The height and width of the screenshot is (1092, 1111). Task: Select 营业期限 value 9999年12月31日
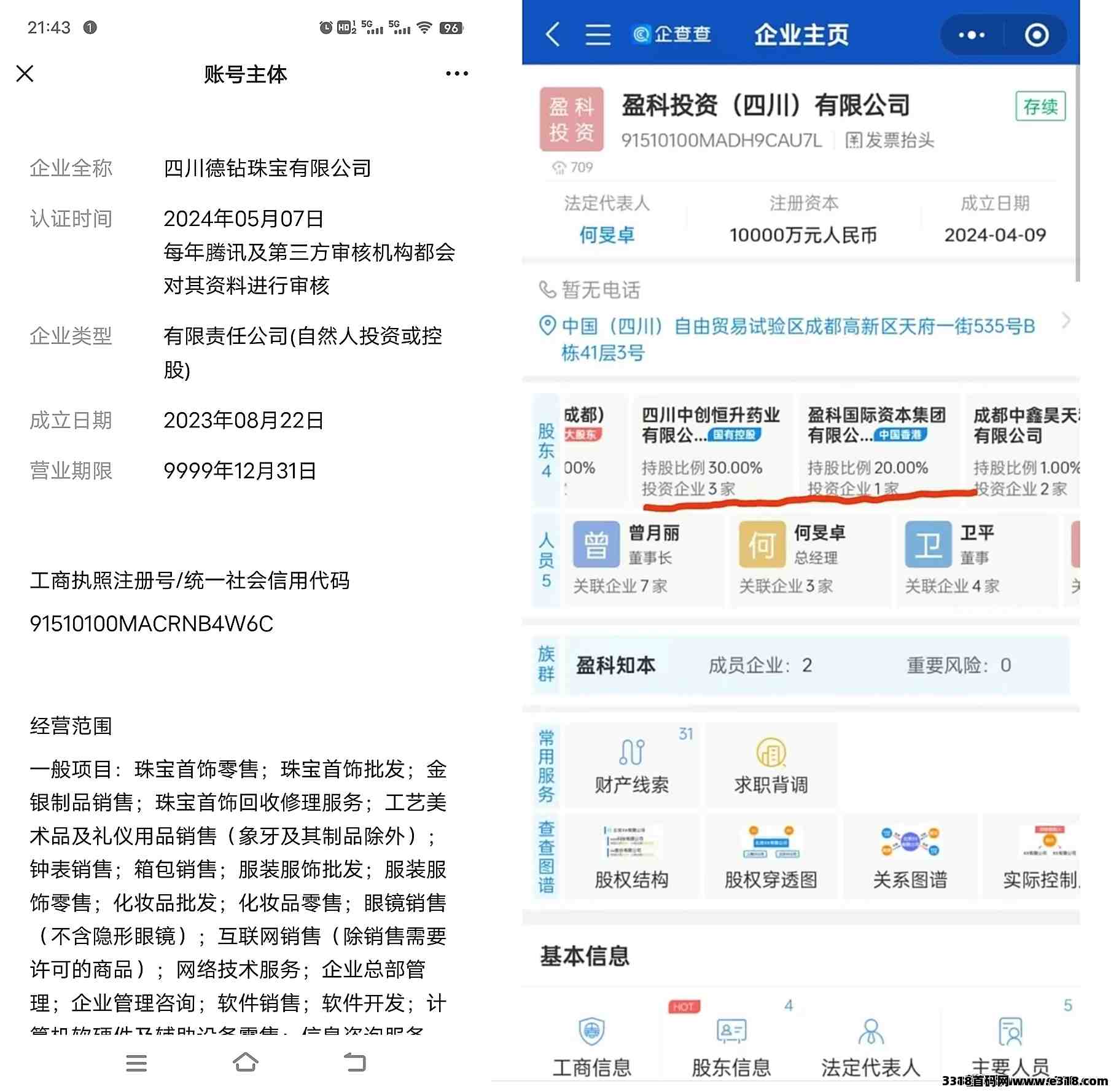pos(240,470)
